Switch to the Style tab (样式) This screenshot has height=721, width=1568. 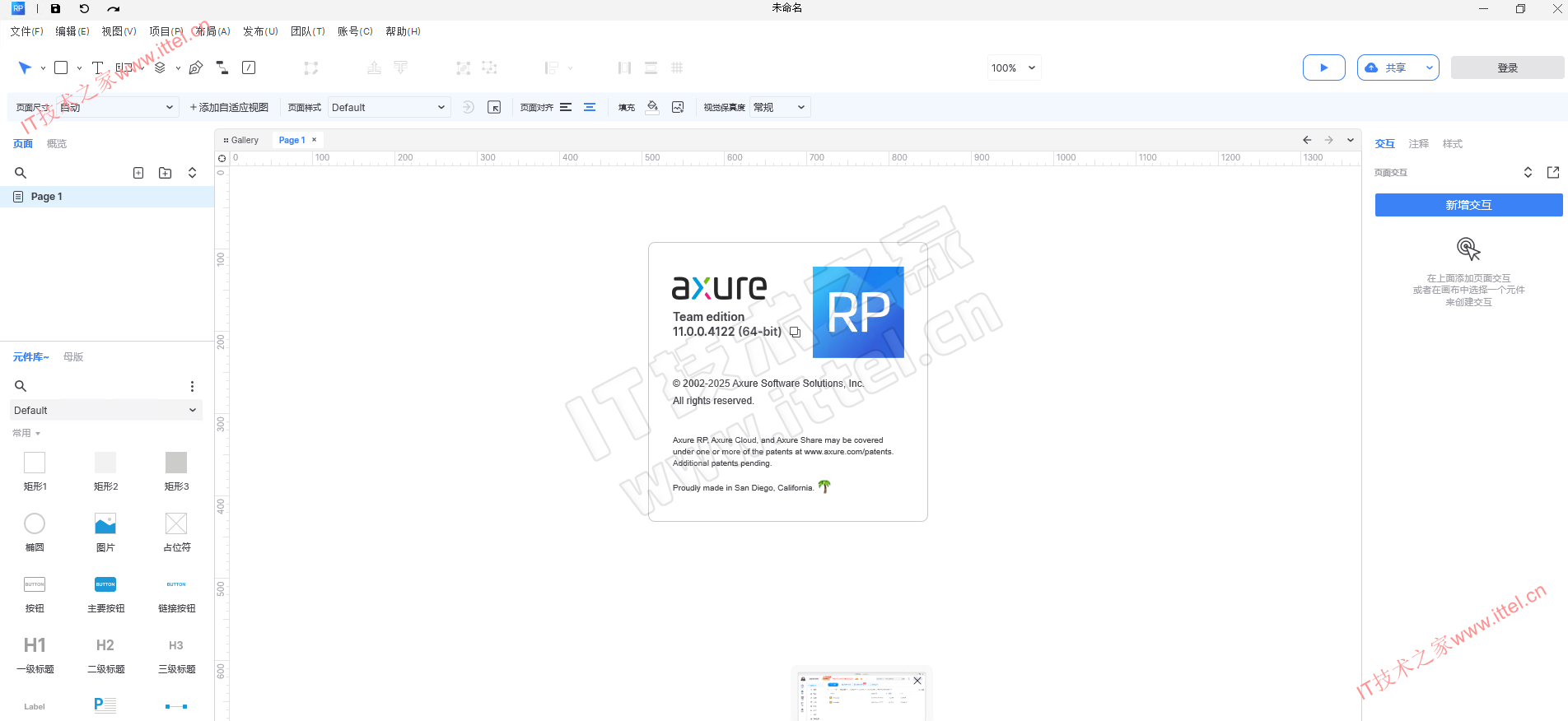pos(1452,143)
